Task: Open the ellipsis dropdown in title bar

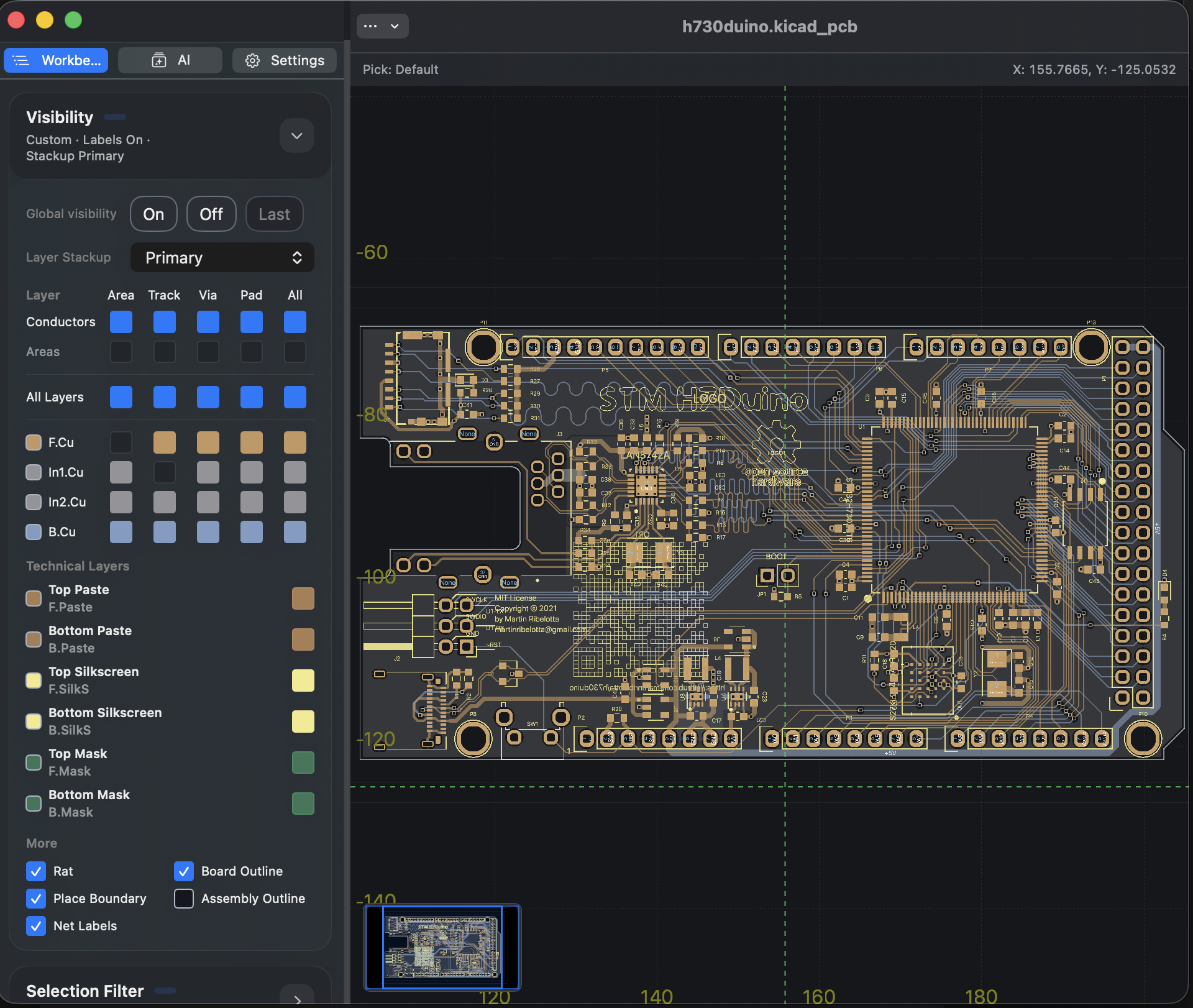Action: (x=382, y=26)
